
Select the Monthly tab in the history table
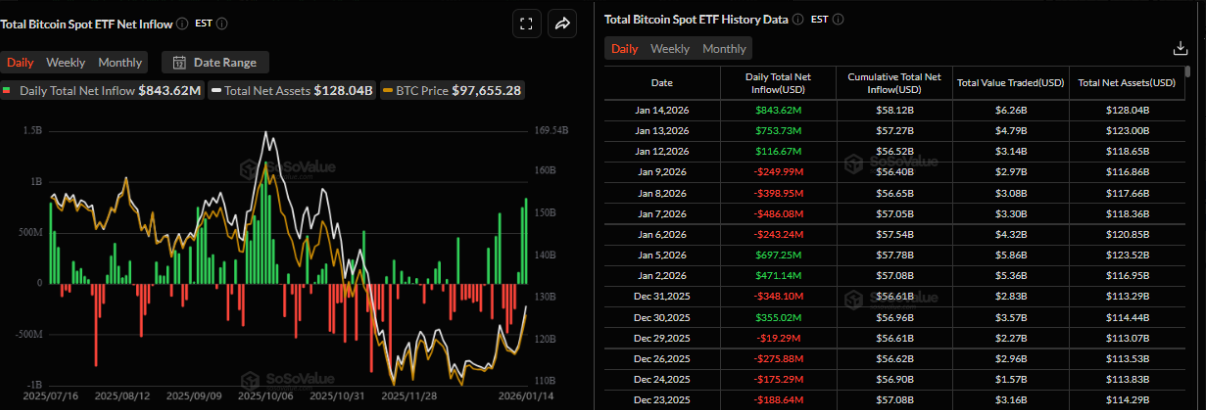point(724,48)
